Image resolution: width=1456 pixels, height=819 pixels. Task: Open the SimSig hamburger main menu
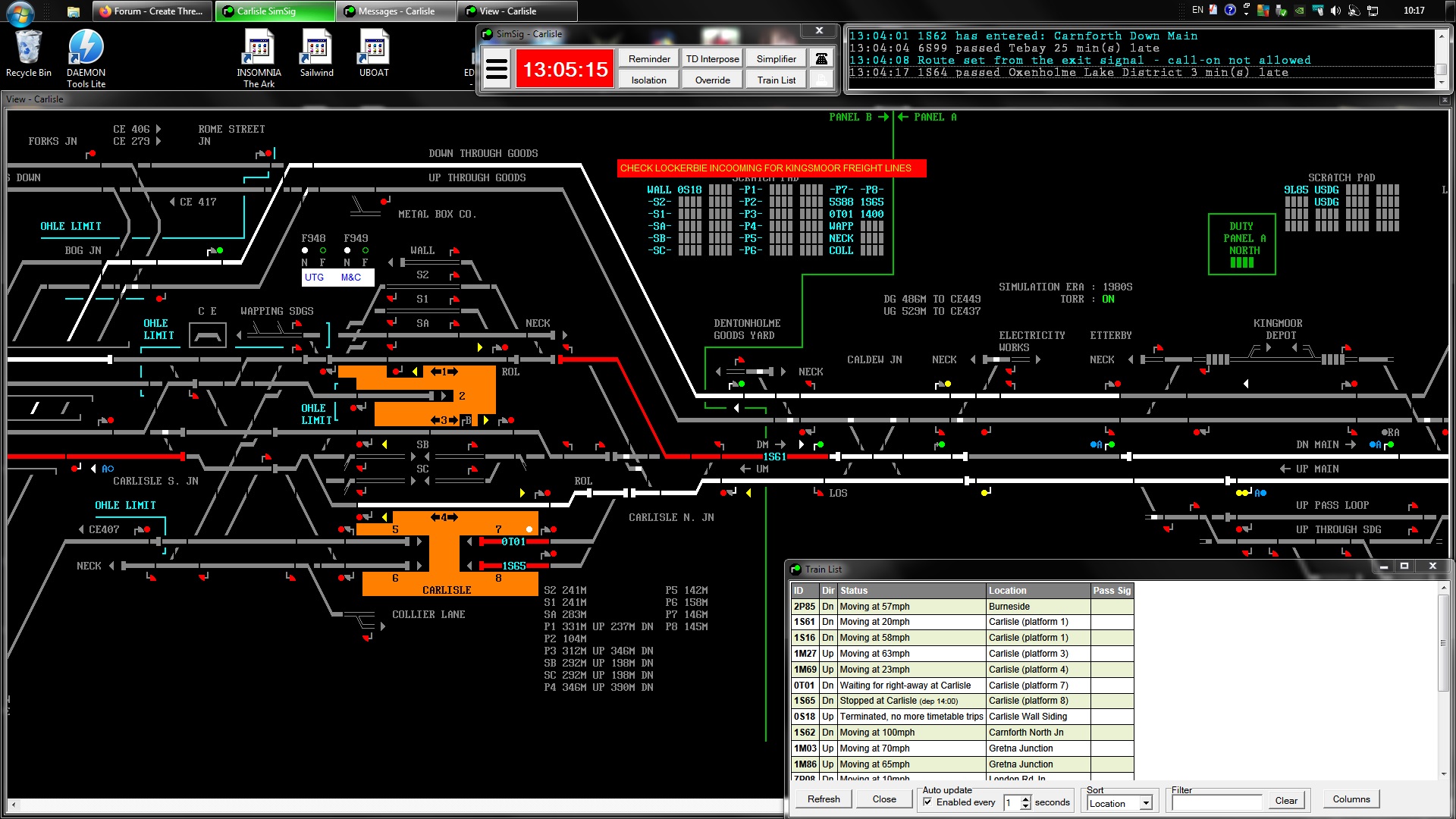click(496, 70)
